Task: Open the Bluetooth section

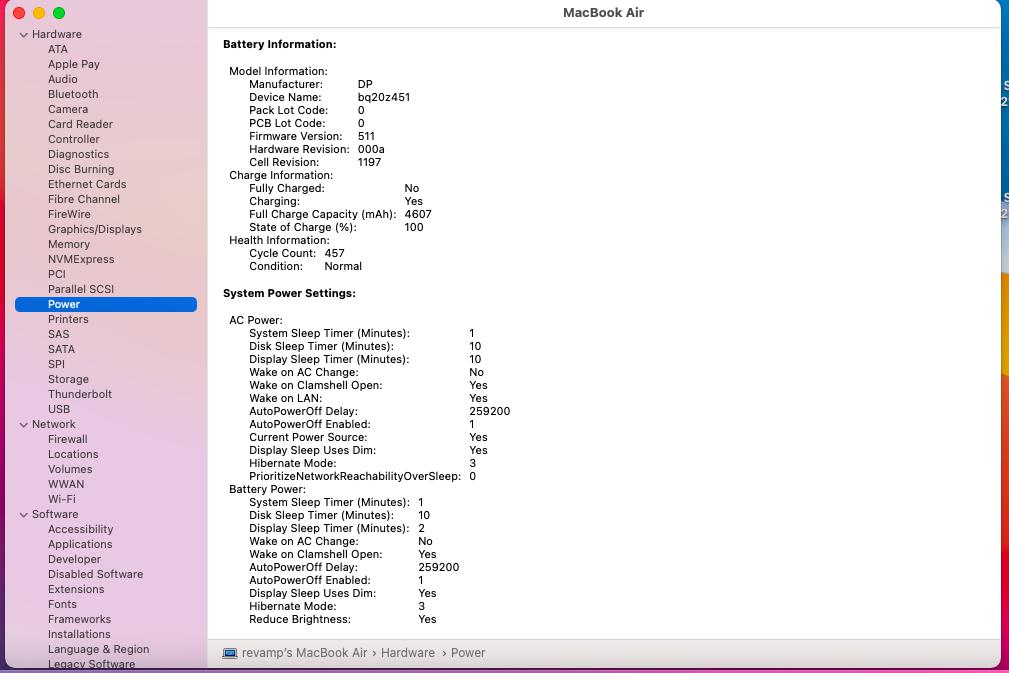Action: tap(73, 94)
